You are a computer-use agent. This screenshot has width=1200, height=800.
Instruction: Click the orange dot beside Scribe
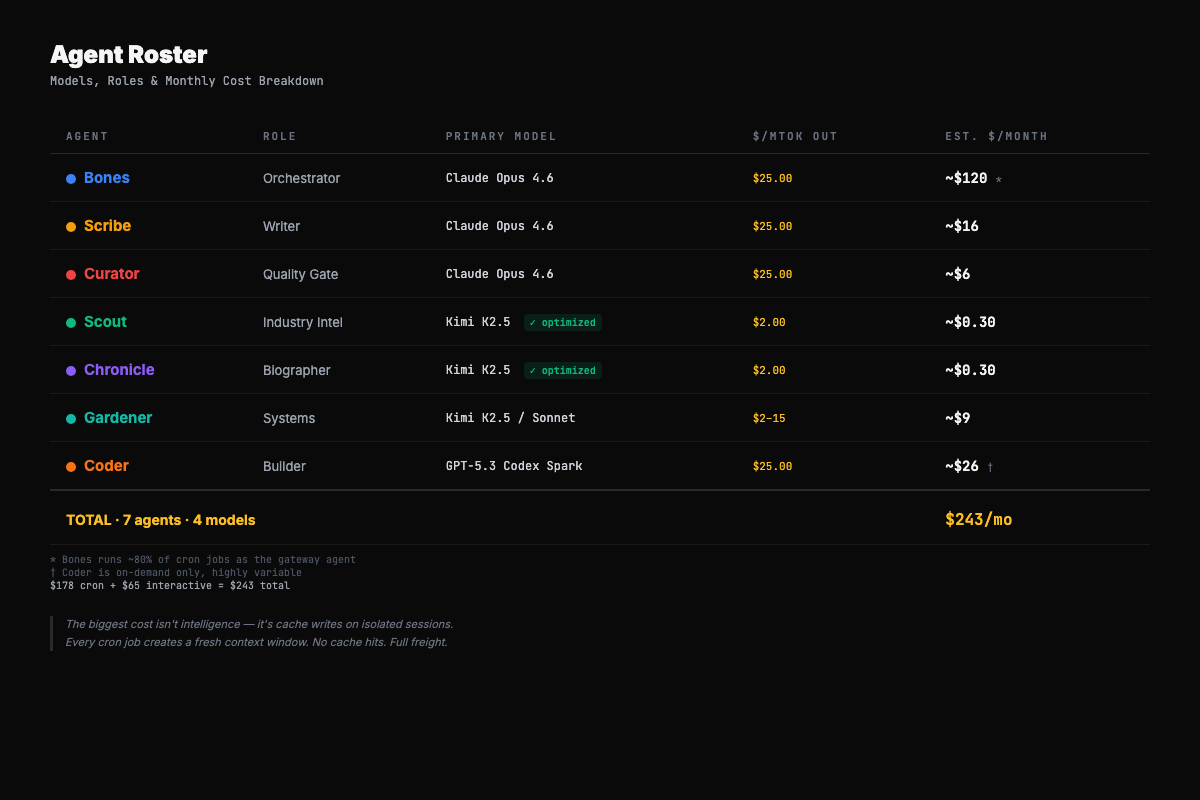click(x=71, y=227)
